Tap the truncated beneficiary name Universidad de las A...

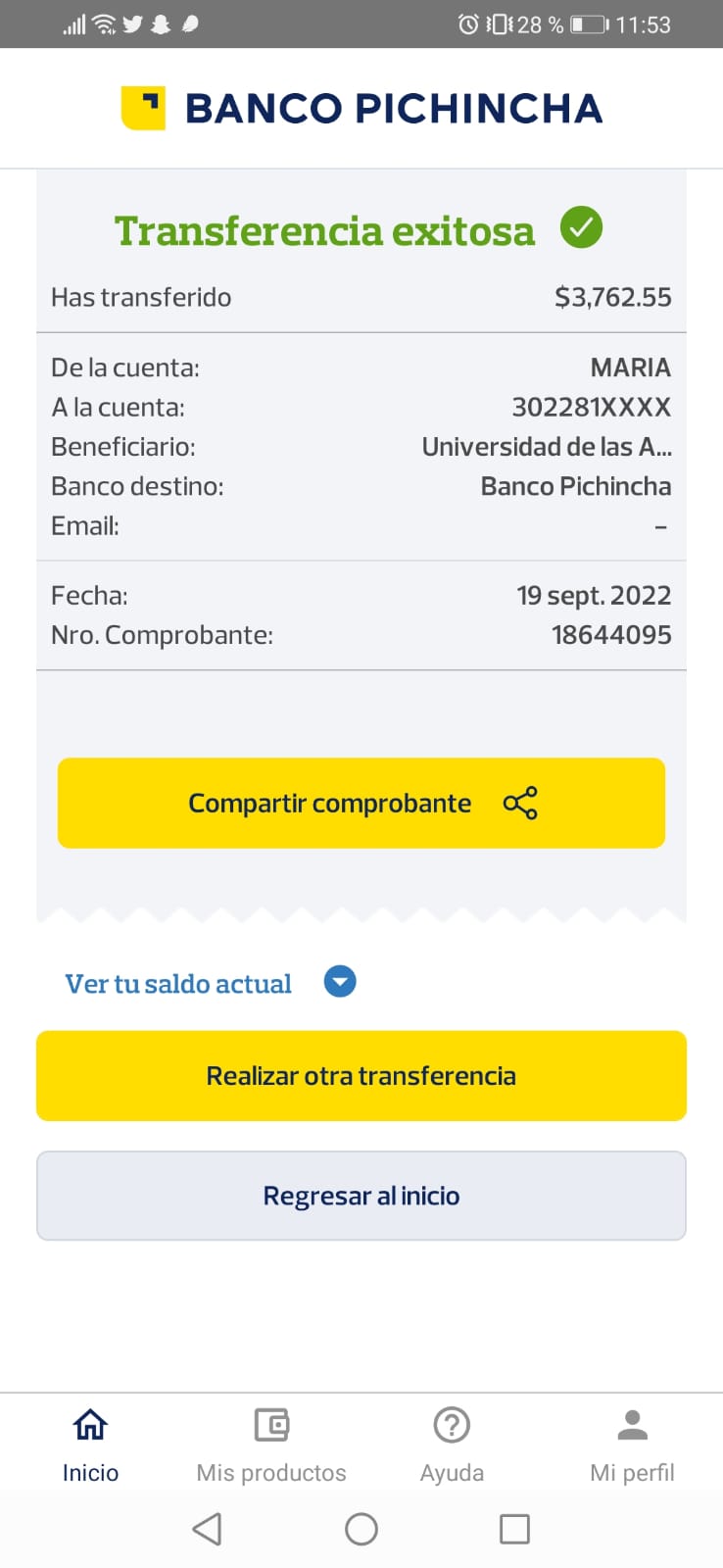coord(547,447)
